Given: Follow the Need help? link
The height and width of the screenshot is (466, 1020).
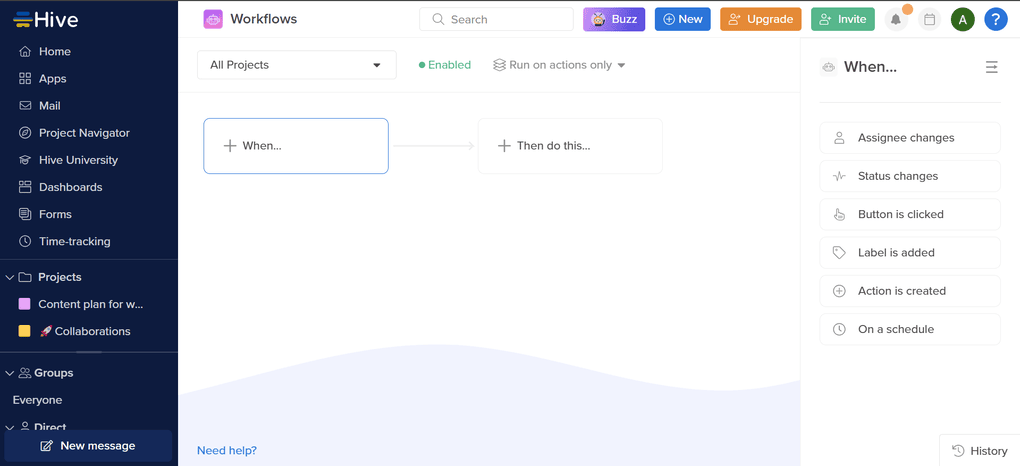Looking at the screenshot, I should (x=227, y=450).
